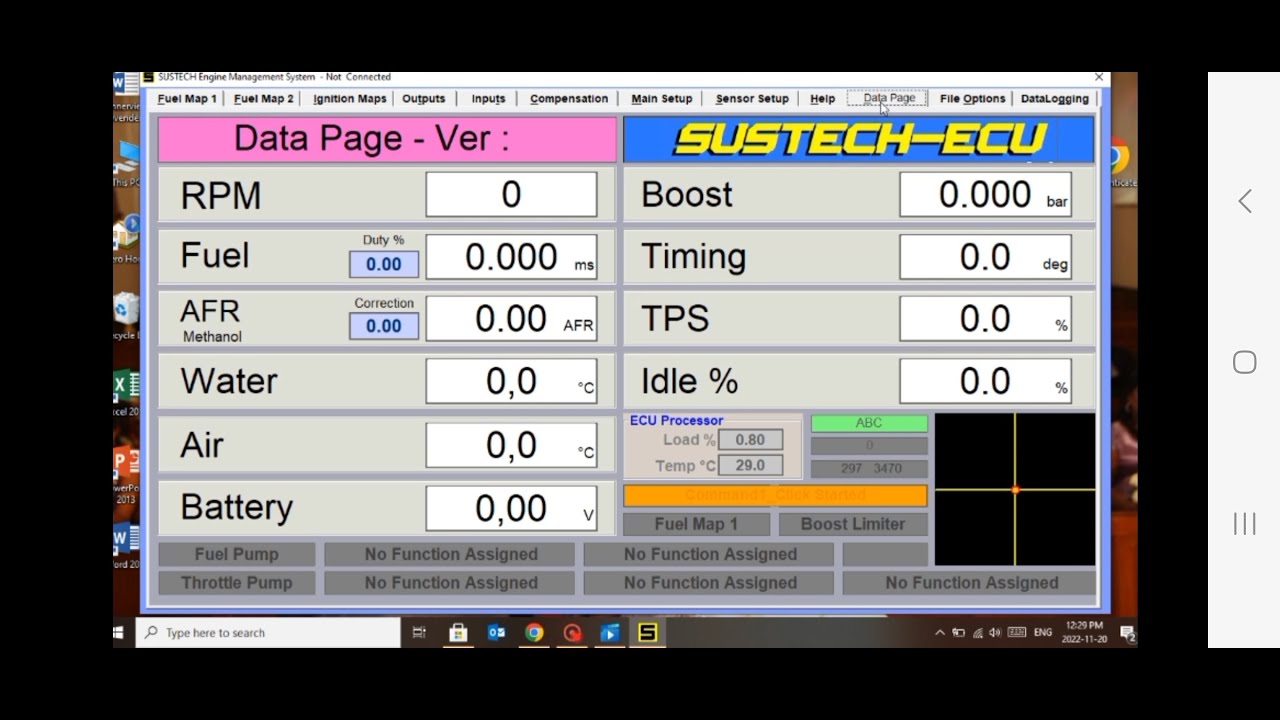1280x720 pixels.
Task: Click the taskbar search box
Action: pos(268,633)
